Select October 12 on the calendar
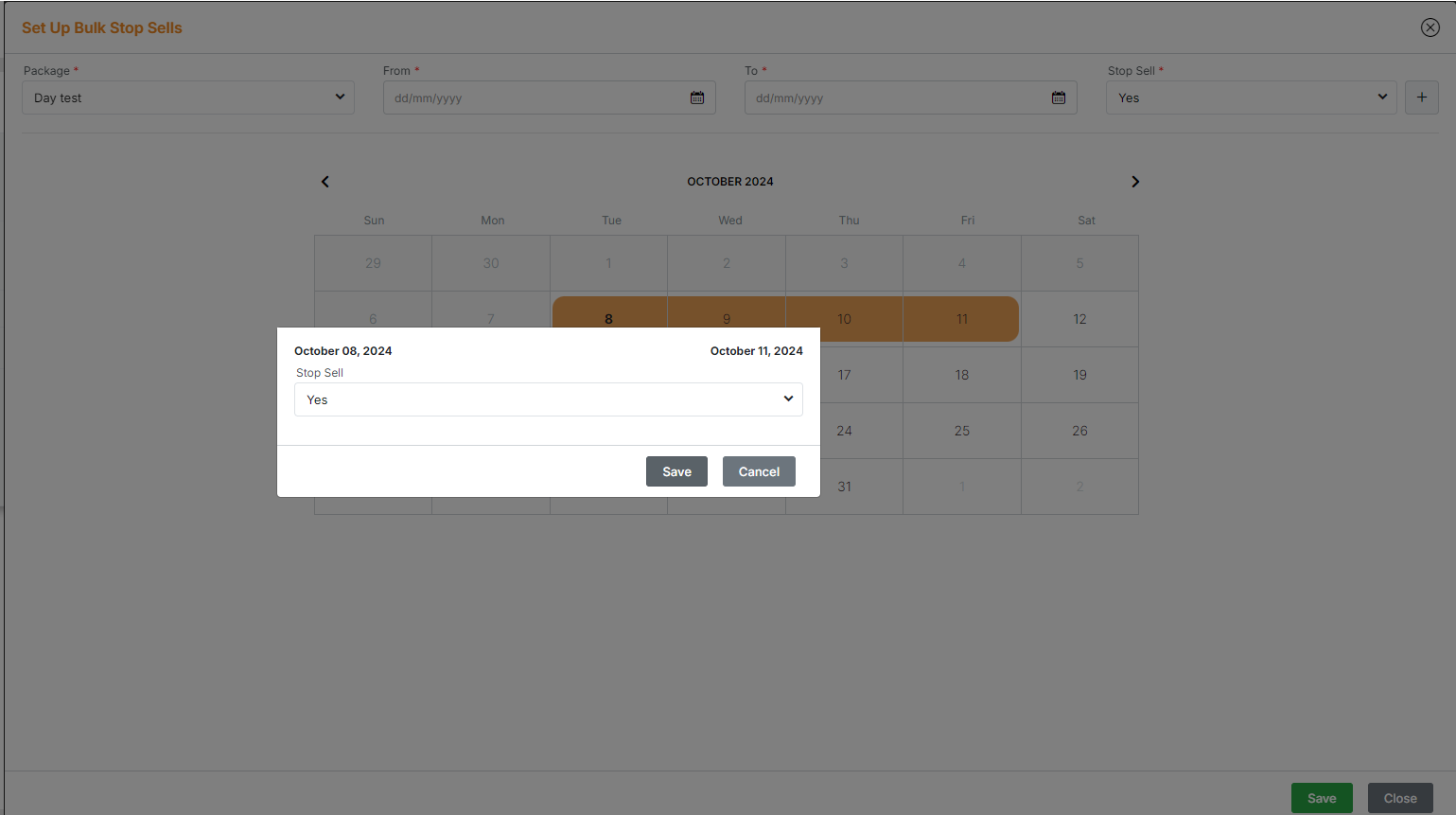This screenshot has height=815, width=1456. 1079,319
